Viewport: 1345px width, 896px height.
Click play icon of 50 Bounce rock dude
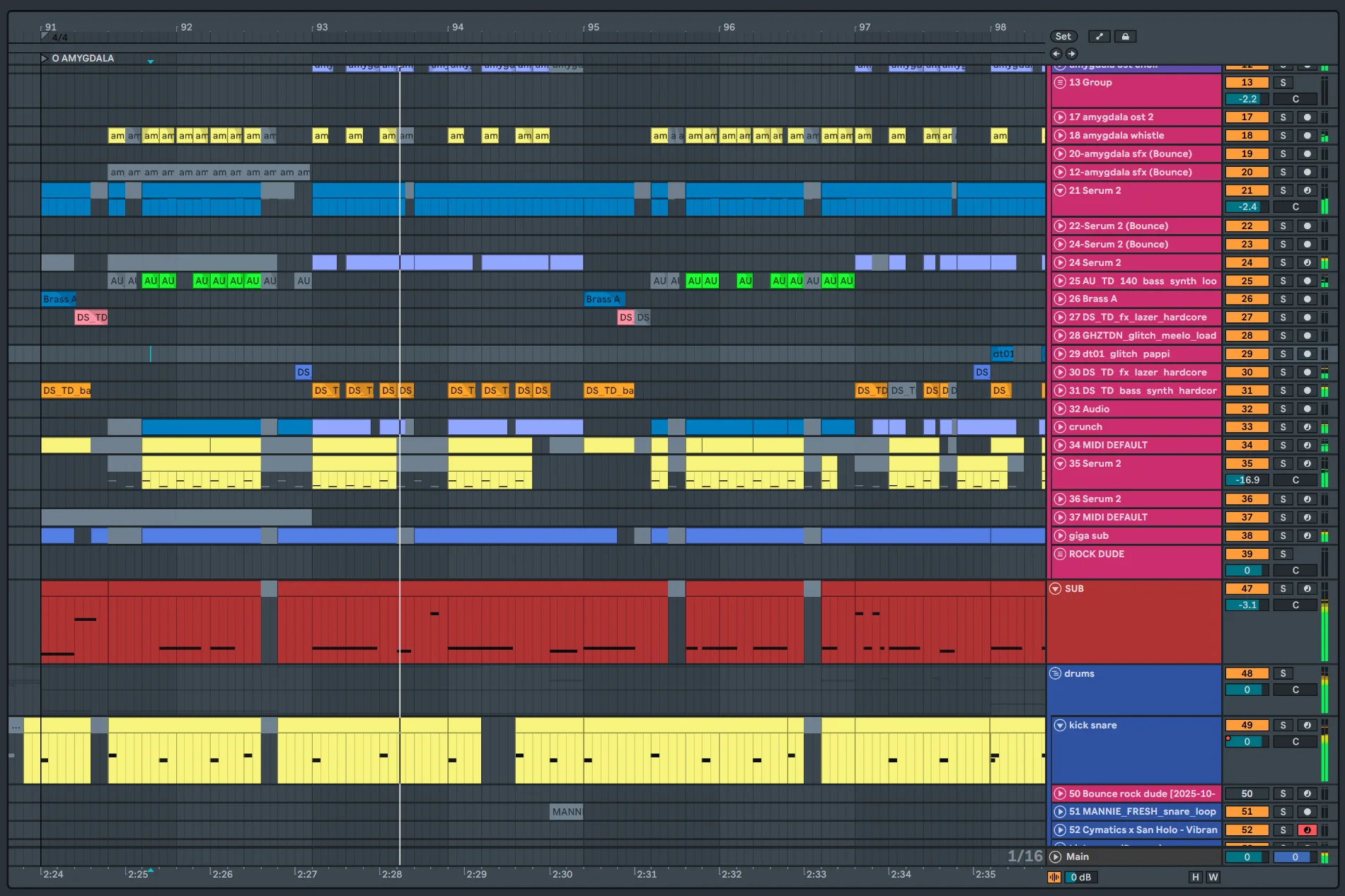point(1060,794)
